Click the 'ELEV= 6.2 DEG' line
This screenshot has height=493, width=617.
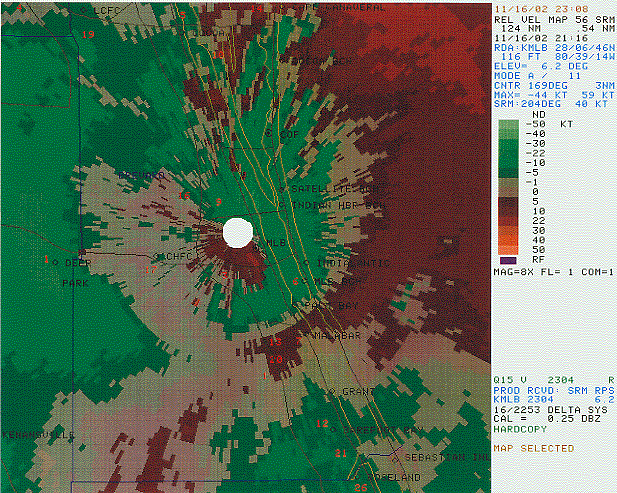tap(541, 66)
